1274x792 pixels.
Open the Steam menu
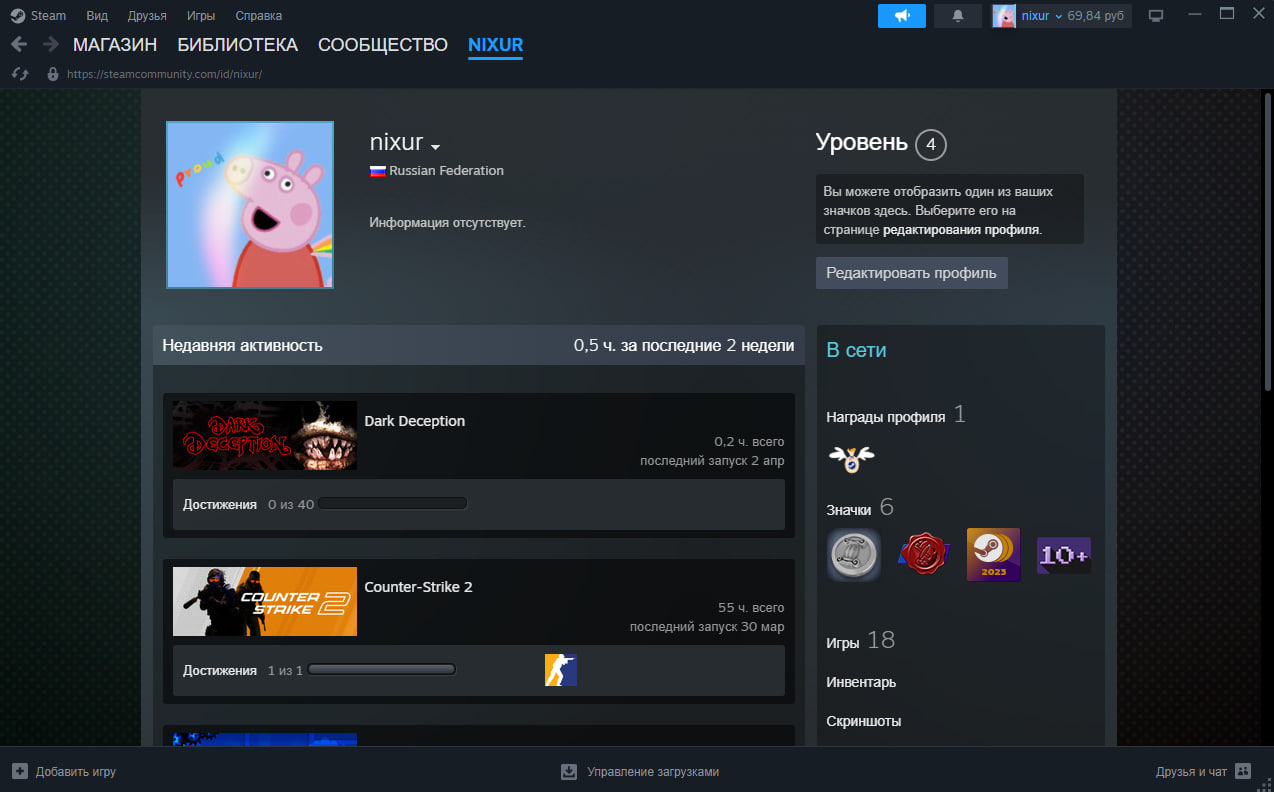coord(48,16)
